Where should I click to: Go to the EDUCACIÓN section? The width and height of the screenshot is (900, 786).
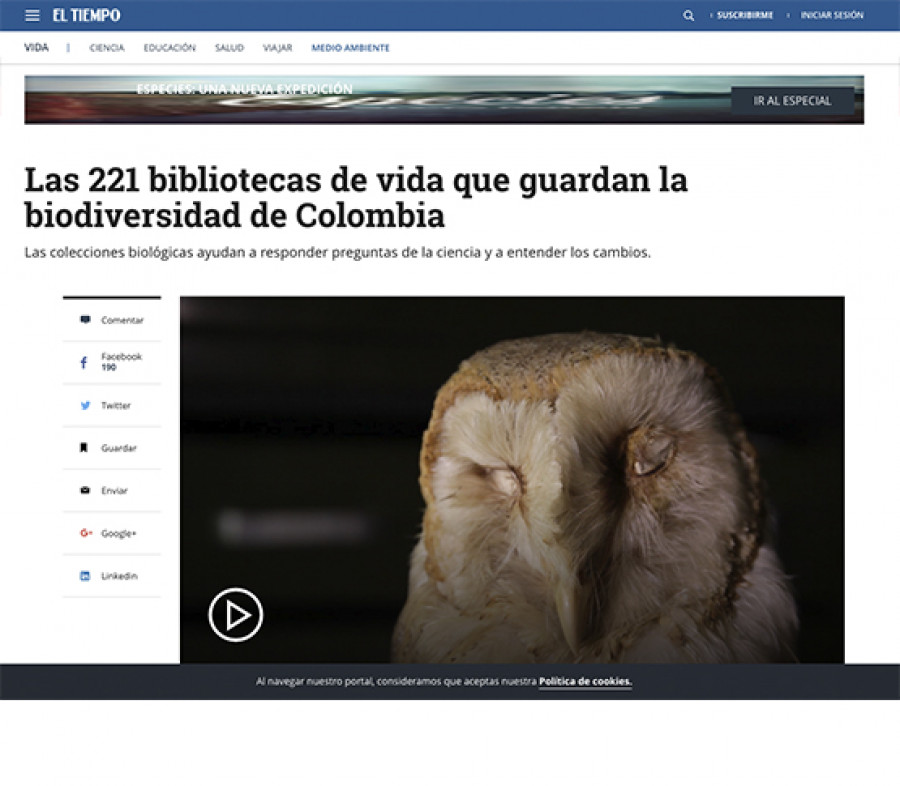pyautogui.click(x=169, y=48)
